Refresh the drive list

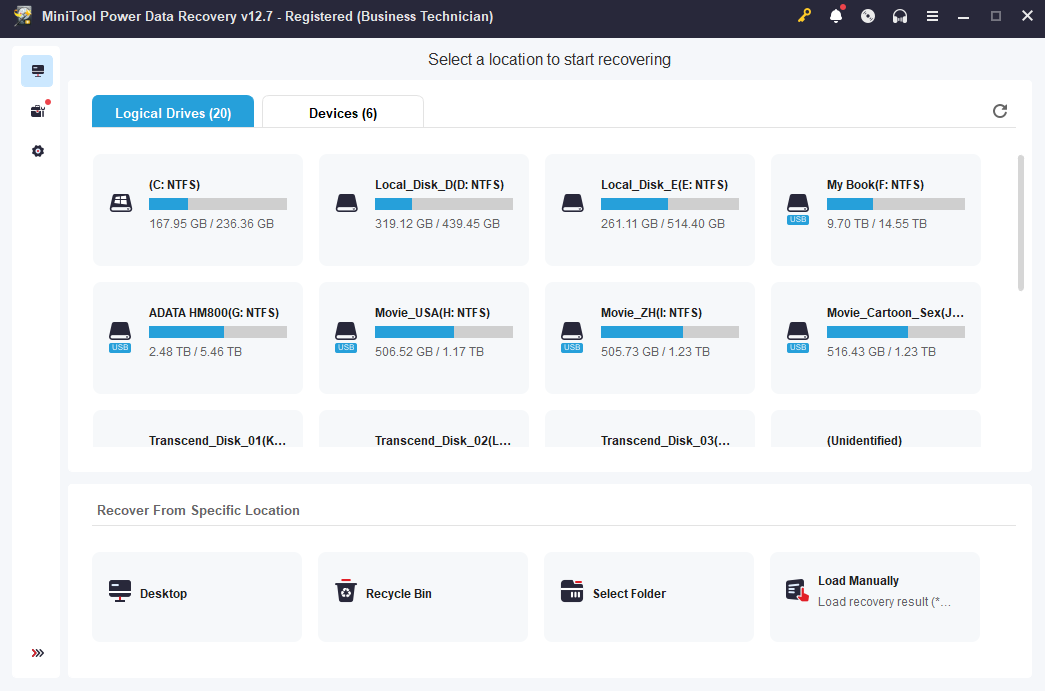pyautogui.click(x=1000, y=111)
